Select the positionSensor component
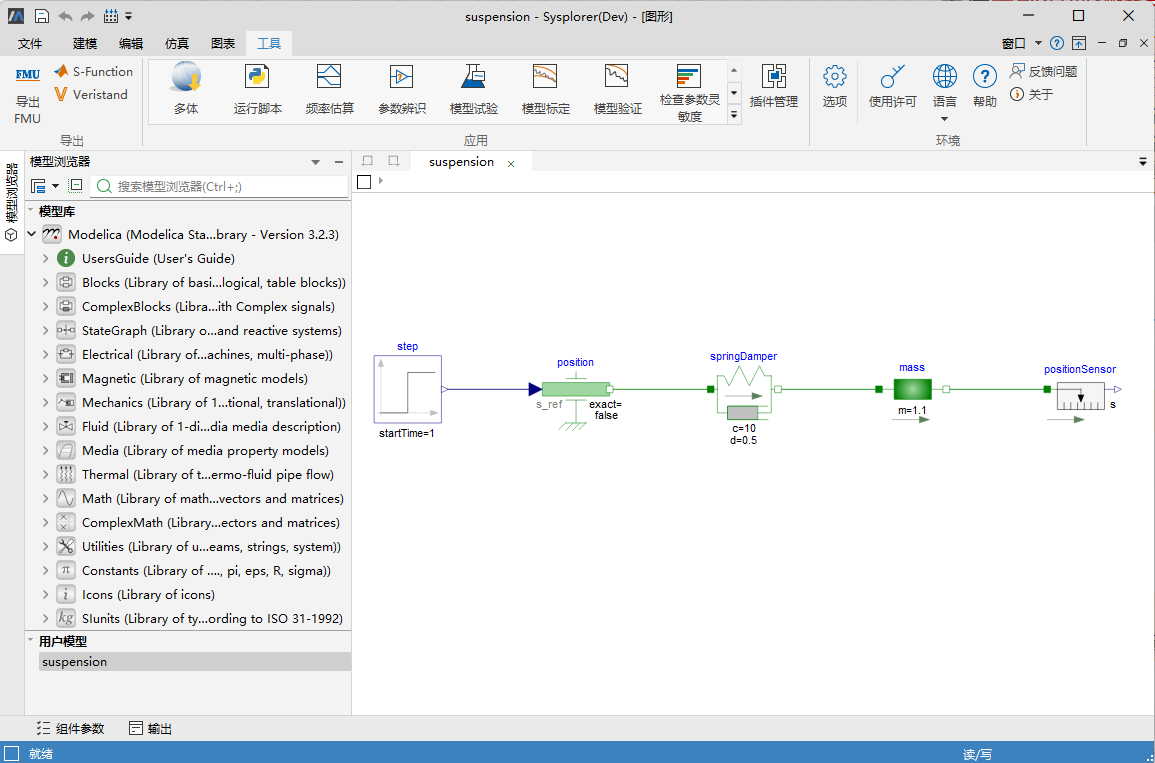 pyautogui.click(x=1080, y=396)
